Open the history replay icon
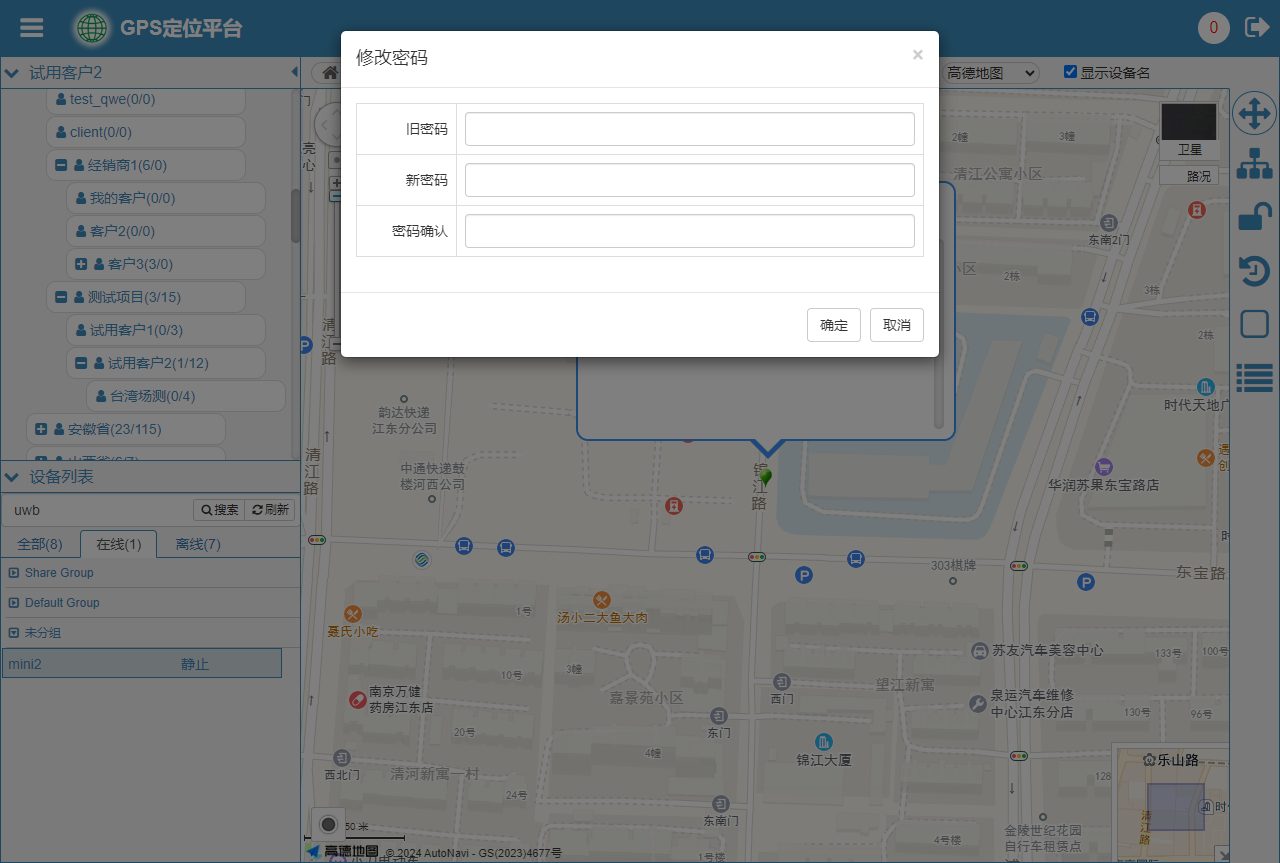This screenshot has width=1280, height=863. [1254, 271]
